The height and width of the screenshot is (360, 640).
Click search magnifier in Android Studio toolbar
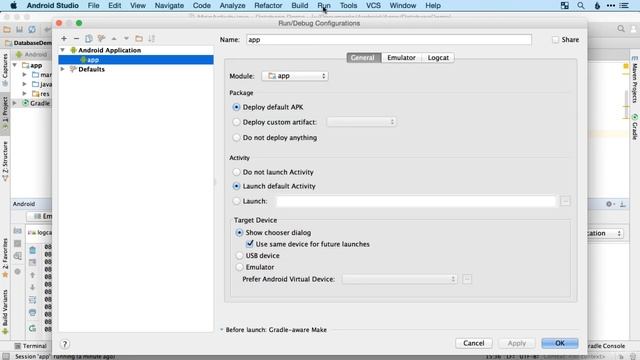tap(621, 29)
